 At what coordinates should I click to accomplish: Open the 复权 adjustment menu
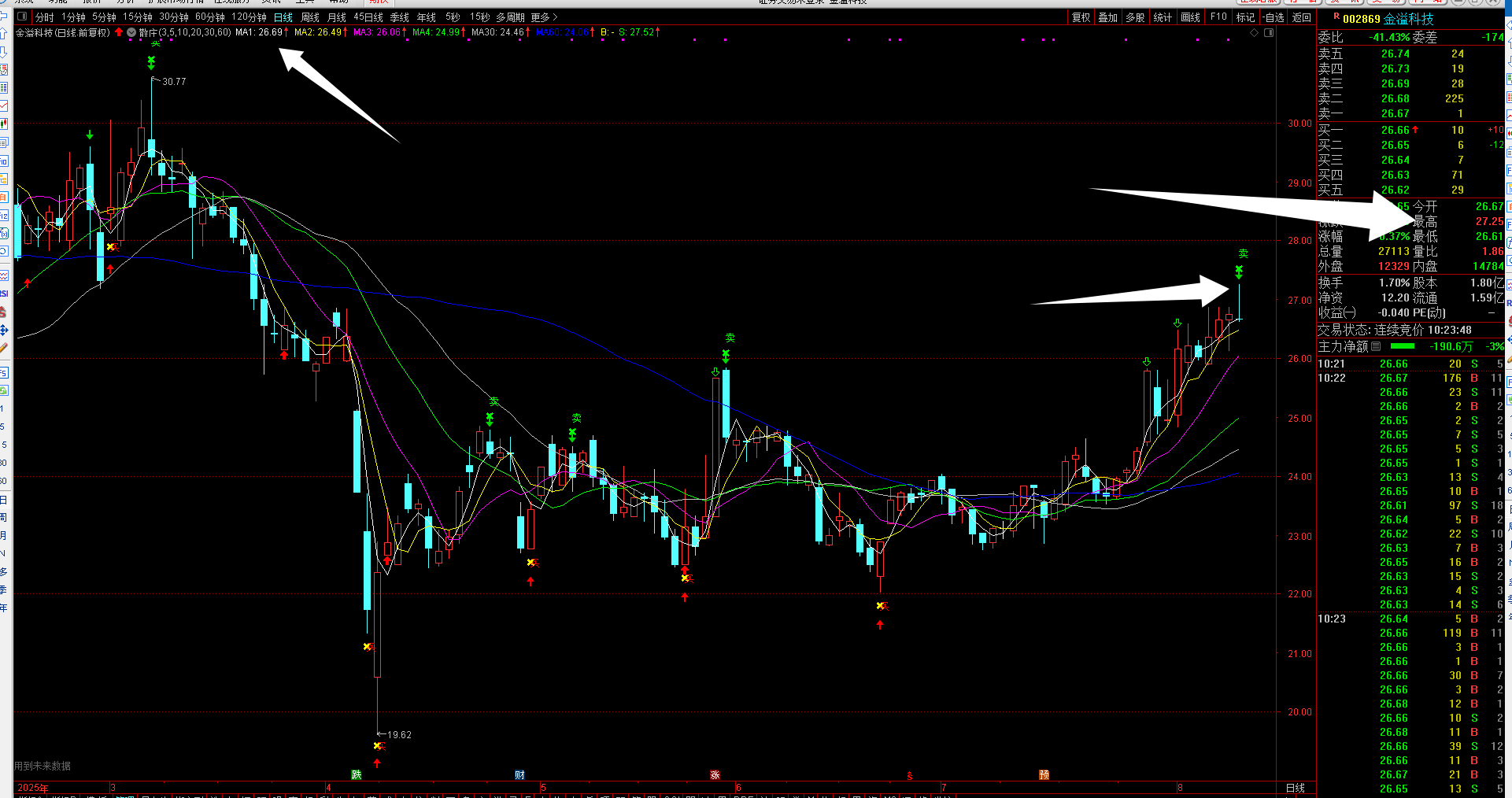[1081, 17]
